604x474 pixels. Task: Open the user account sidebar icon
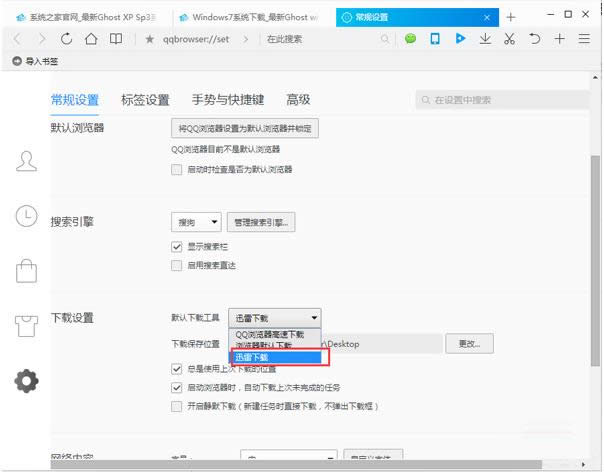coord(27,161)
